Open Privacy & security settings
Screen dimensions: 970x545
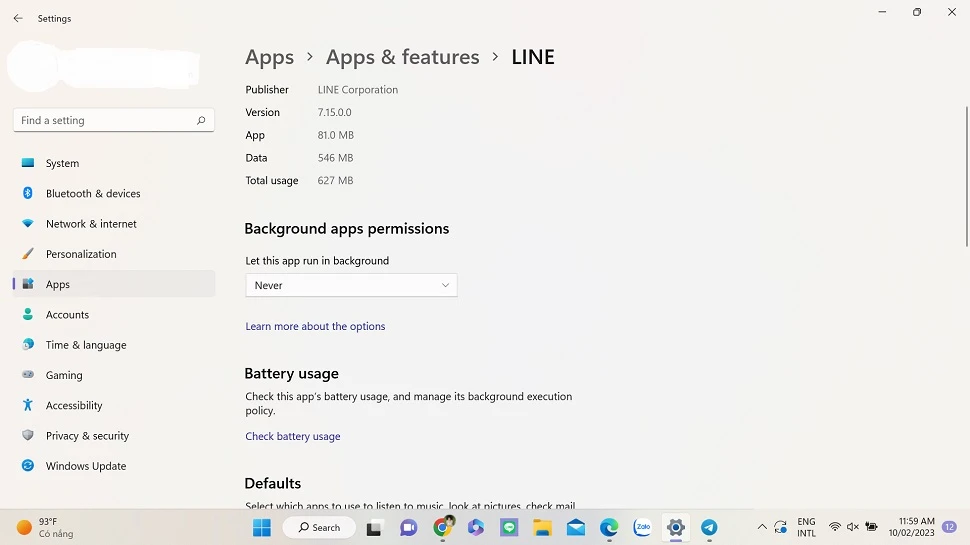pyautogui.click(x=87, y=436)
